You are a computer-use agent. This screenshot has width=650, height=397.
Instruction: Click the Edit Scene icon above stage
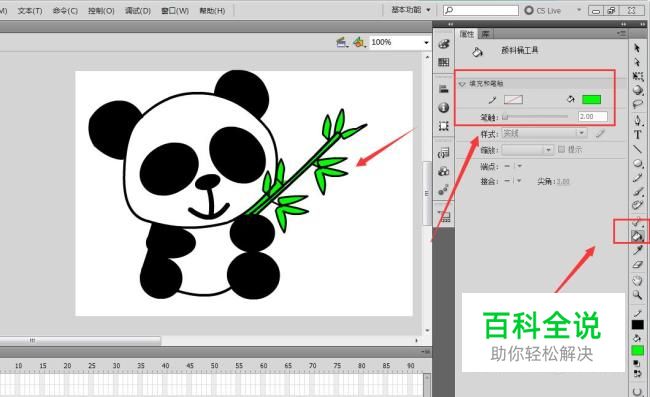[x=342, y=42]
